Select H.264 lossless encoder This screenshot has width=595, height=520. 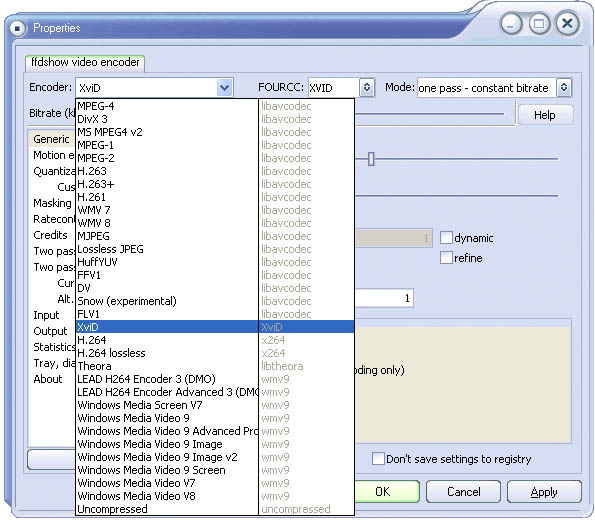click(x=215, y=353)
